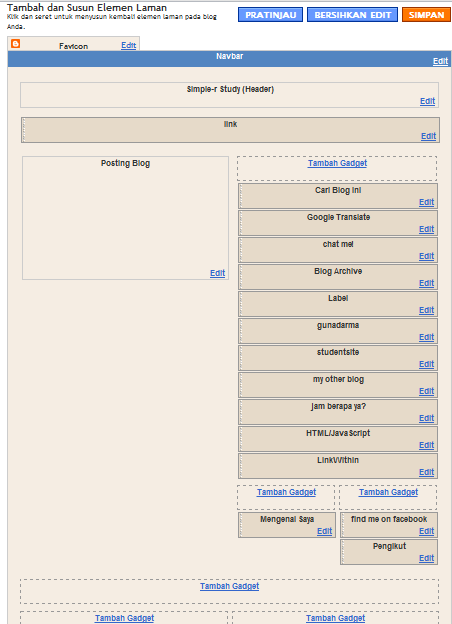Edit the Blog Archive gadget

tap(426, 283)
